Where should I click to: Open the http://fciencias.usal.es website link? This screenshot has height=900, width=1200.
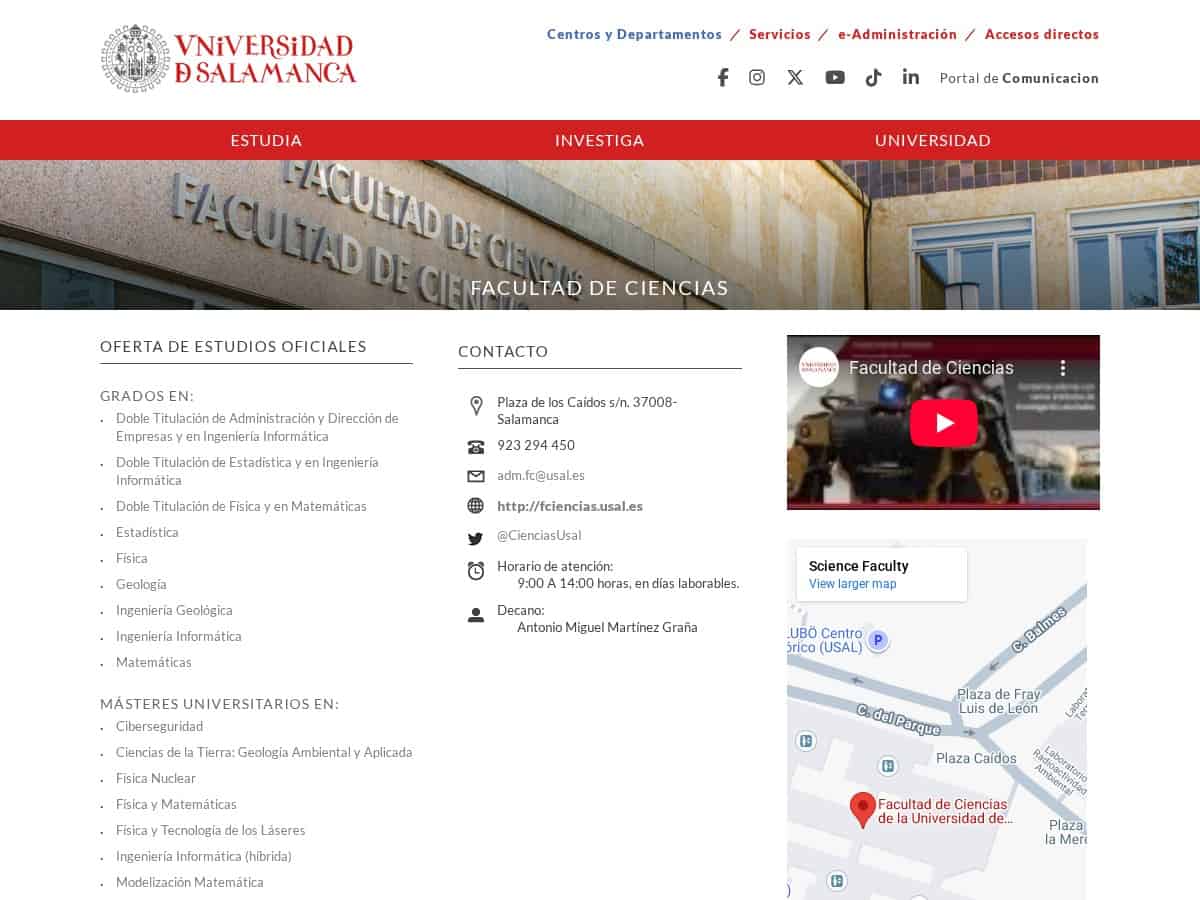(570, 506)
